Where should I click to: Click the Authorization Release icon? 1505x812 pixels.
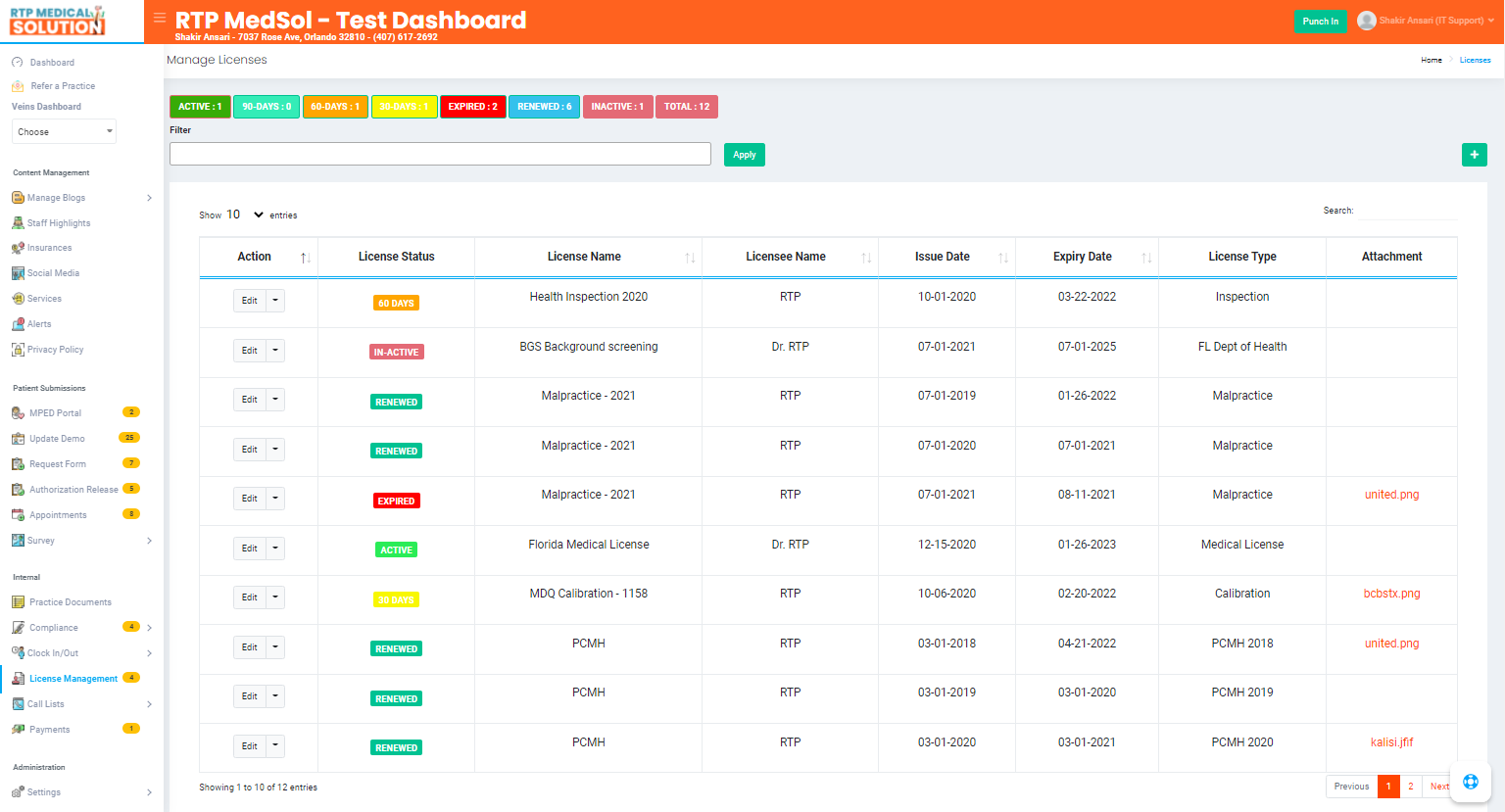pos(18,490)
